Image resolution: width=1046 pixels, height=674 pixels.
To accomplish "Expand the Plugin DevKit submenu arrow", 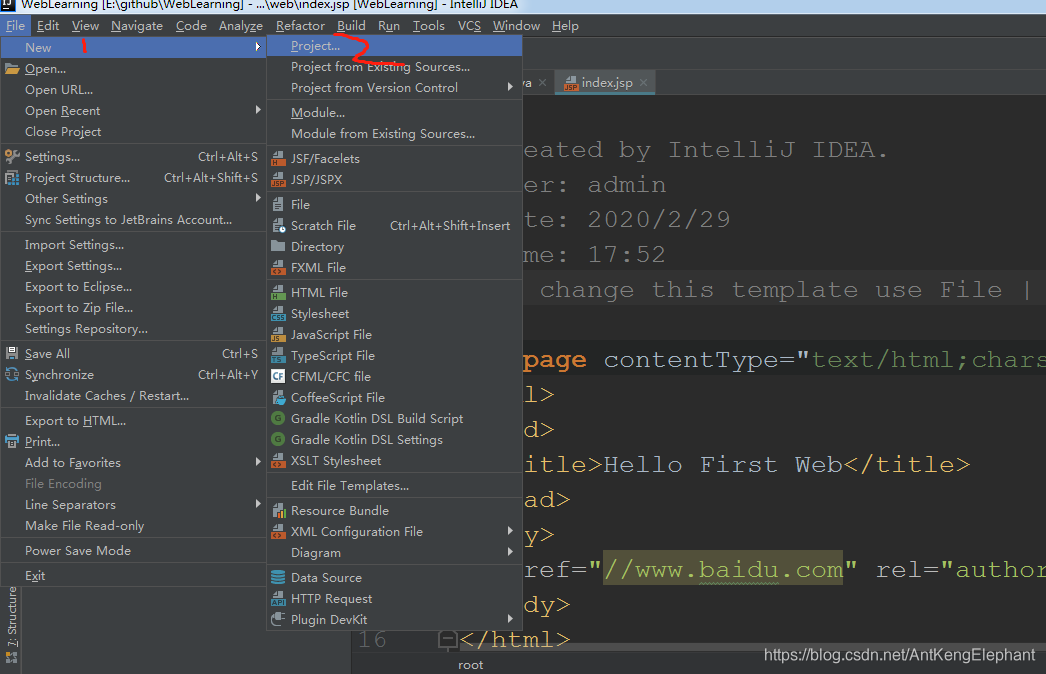I will 510,619.
